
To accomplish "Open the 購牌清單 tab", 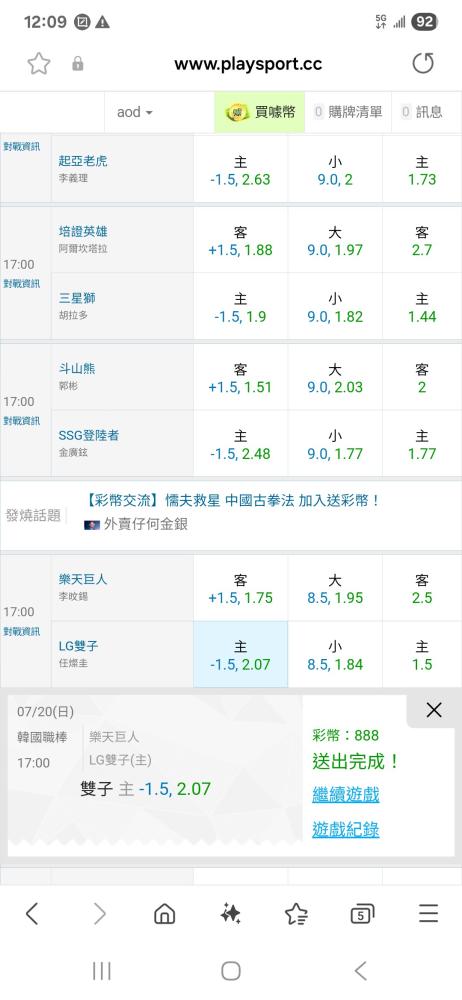I will pyautogui.click(x=348, y=112).
